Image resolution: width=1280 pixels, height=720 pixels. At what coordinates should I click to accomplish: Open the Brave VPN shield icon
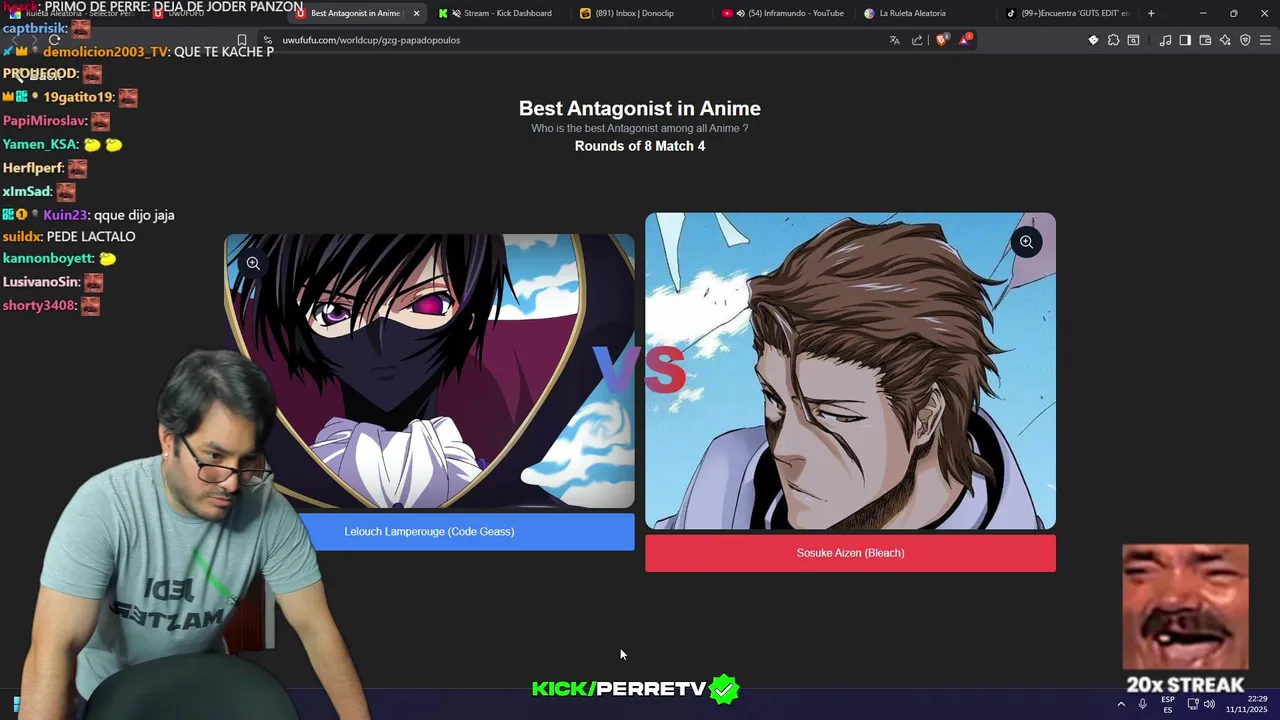point(1245,40)
